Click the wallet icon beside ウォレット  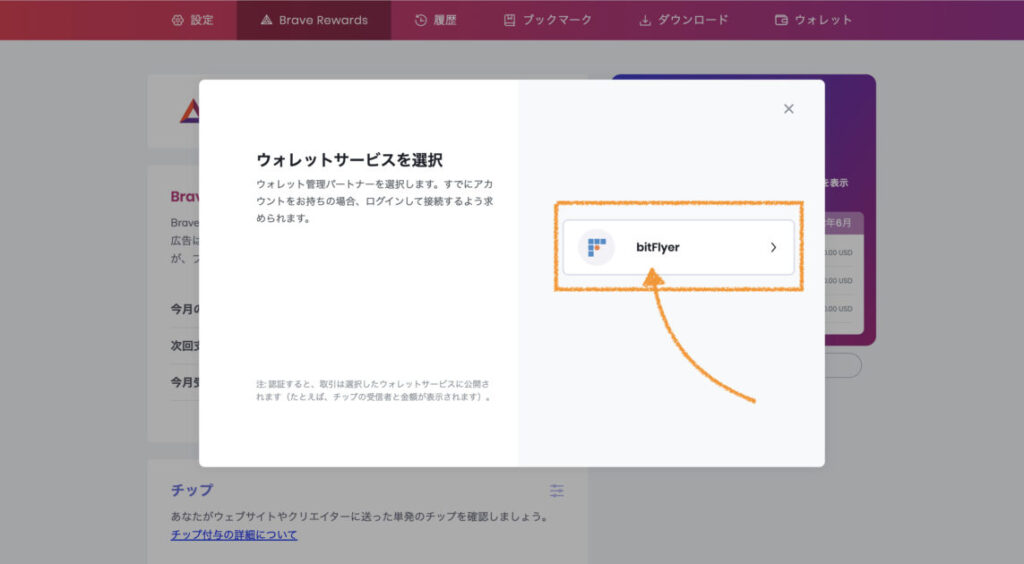click(781, 20)
